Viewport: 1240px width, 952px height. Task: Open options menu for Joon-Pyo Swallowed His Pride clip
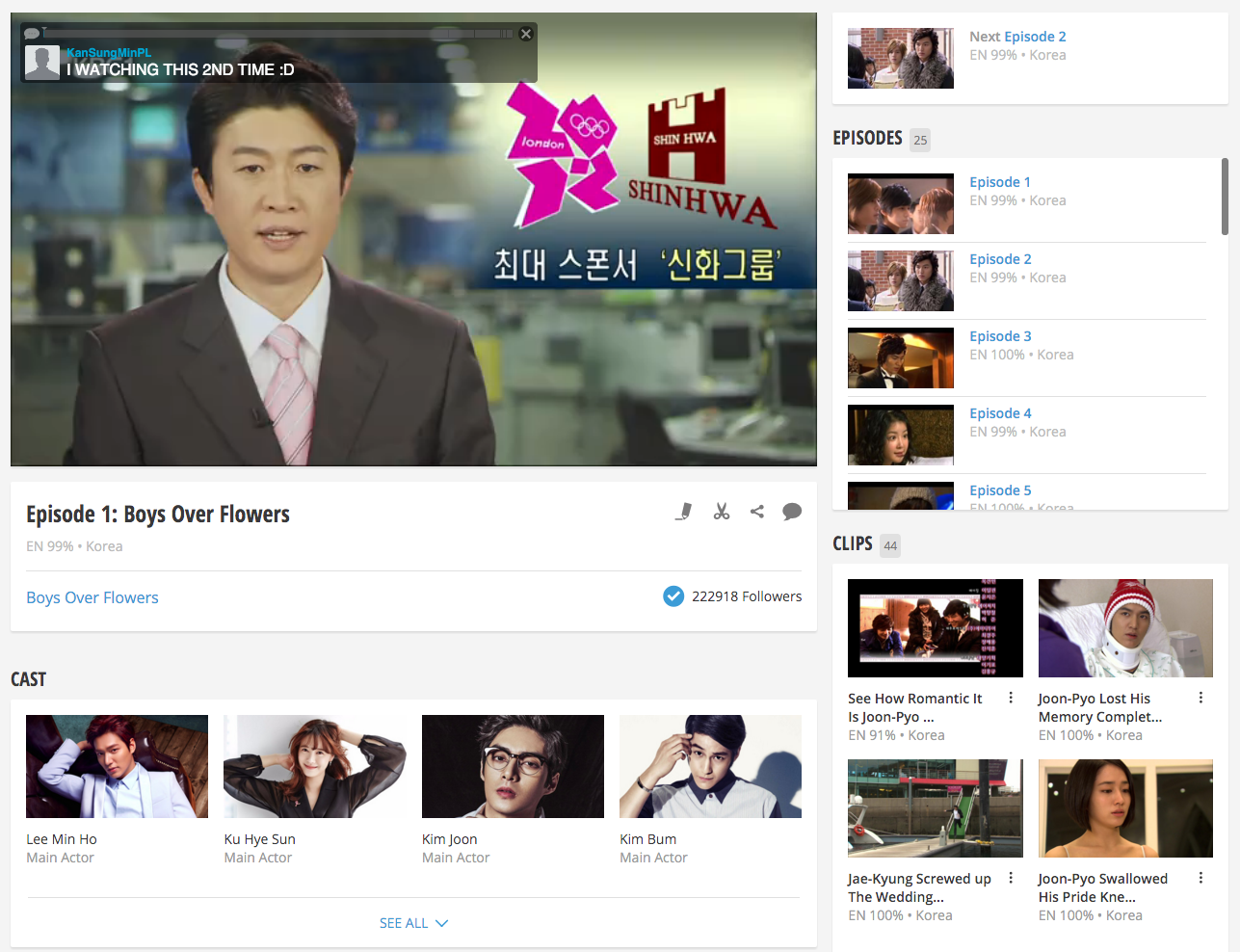(x=1200, y=878)
